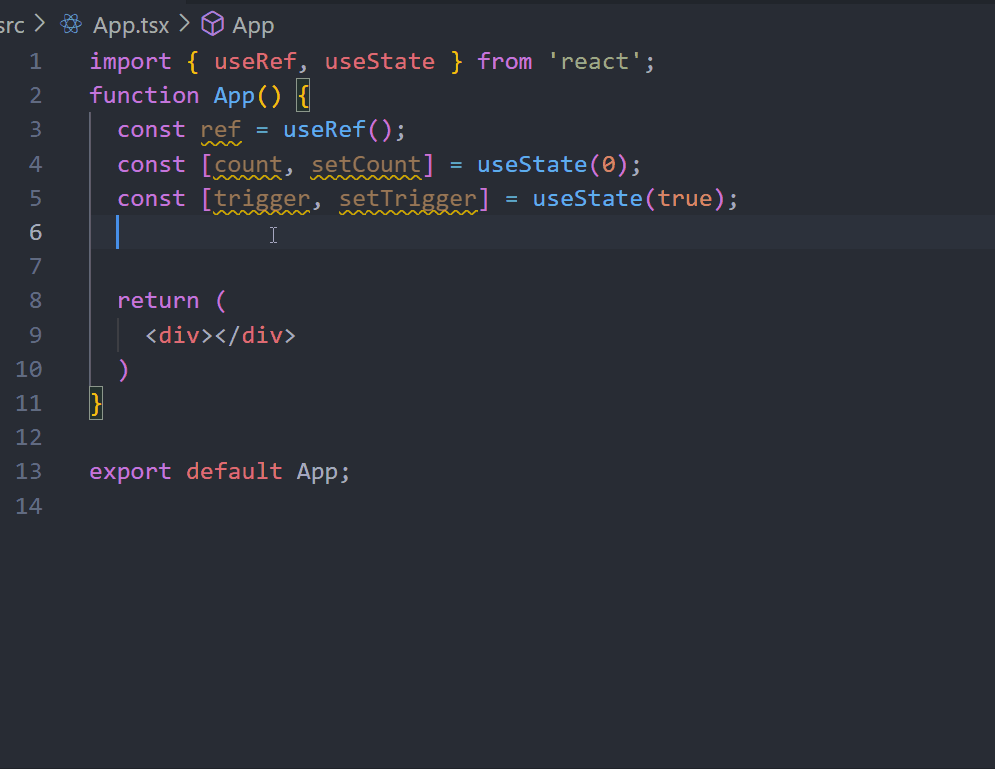The image size is (995, 769).
Task: Click the cube symbol icon in breadcrumb
Action: point(213,25)
